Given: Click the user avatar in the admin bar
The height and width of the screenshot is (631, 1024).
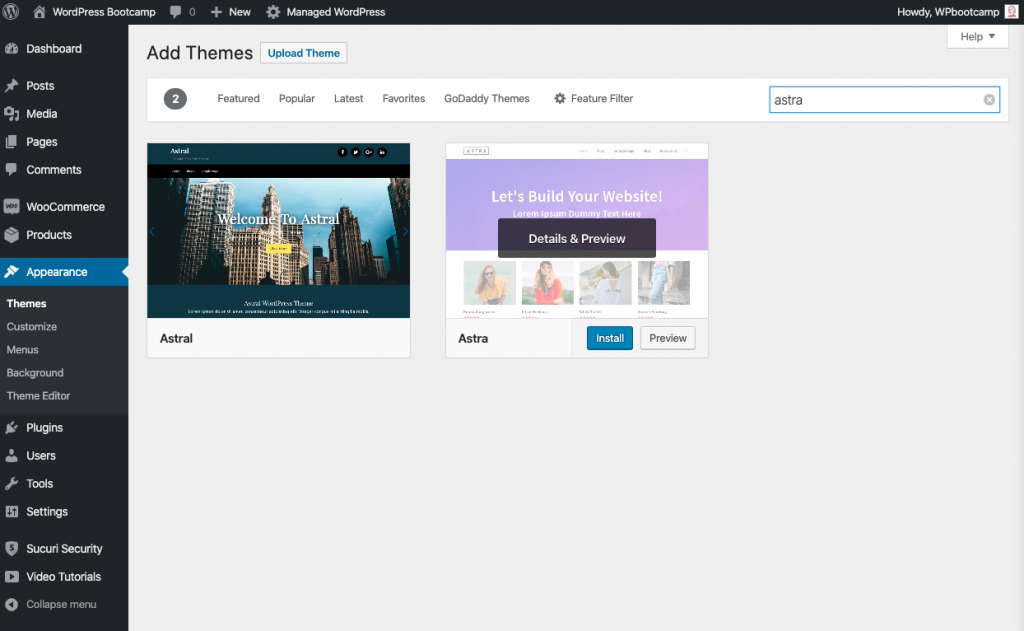Looking at the screenshot, I should coord(1011,12).
